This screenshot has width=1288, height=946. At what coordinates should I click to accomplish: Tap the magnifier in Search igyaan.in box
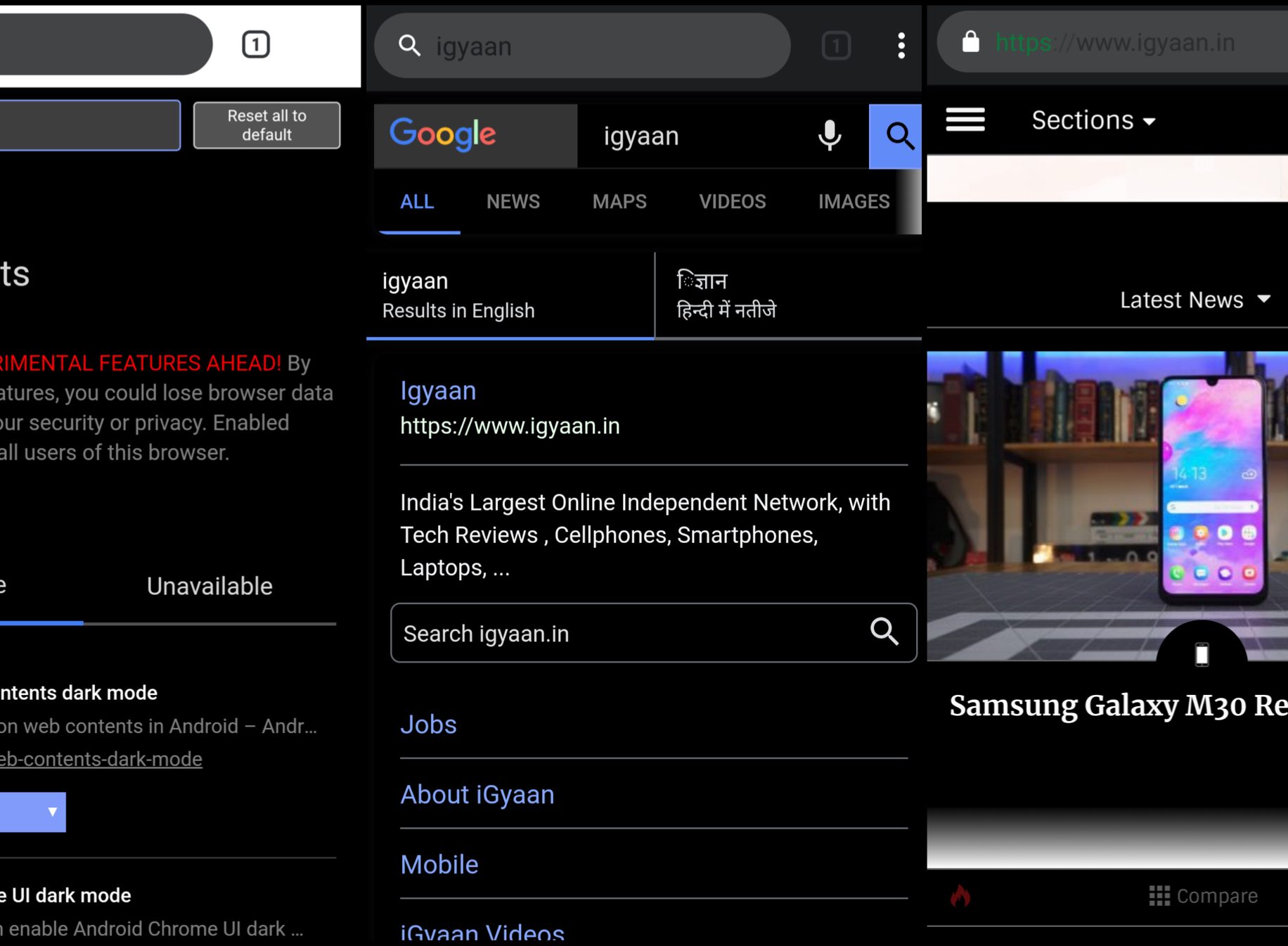(x=884, y=632)
